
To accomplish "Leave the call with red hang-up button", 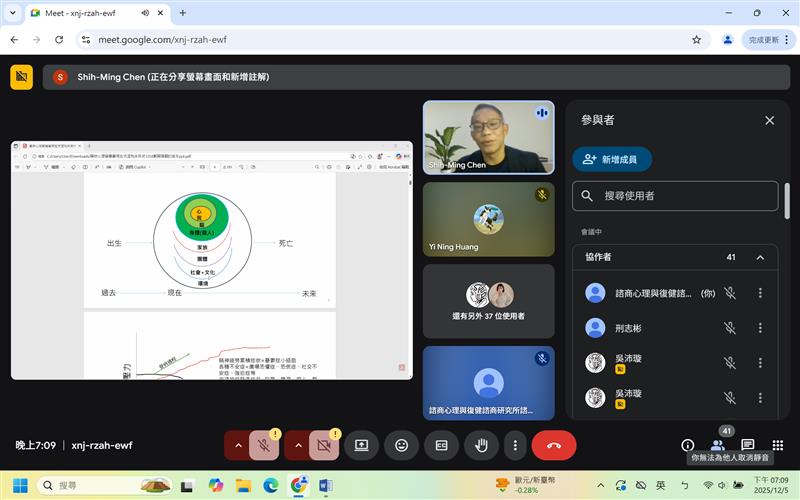I will 554,445.
